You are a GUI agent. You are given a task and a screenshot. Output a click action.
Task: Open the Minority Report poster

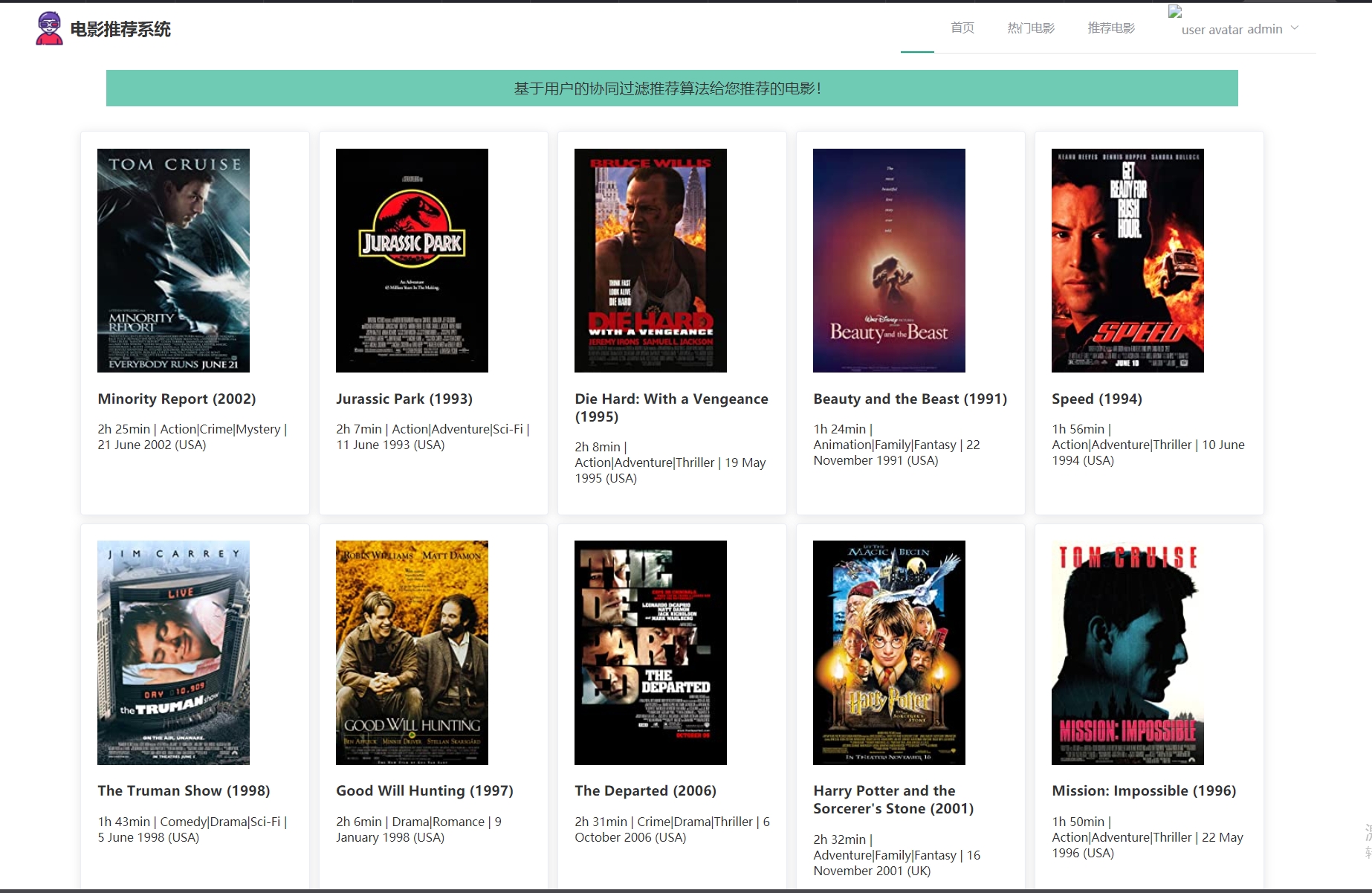coord(173,260)
